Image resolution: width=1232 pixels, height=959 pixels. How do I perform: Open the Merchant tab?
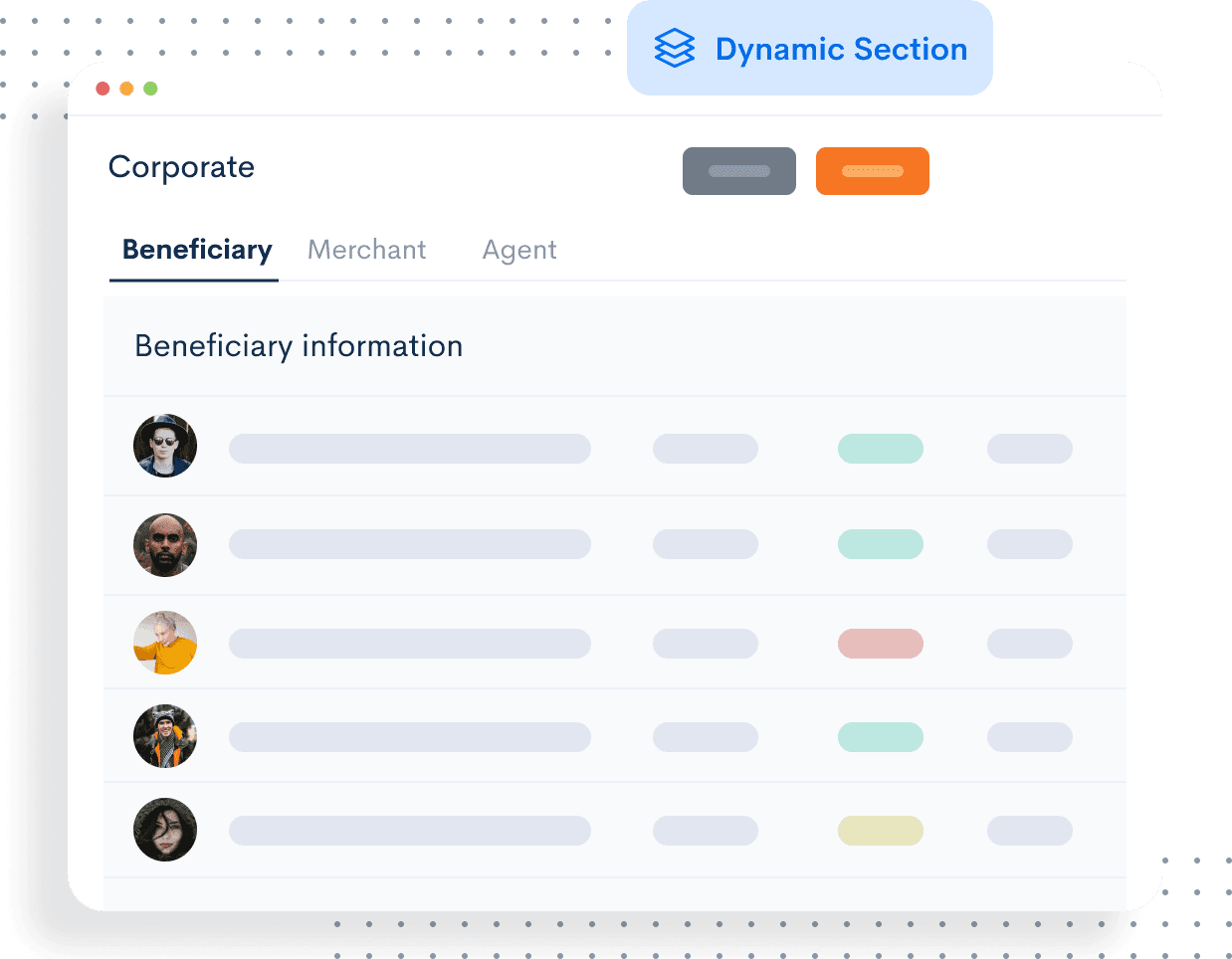(x=366, y=250)
